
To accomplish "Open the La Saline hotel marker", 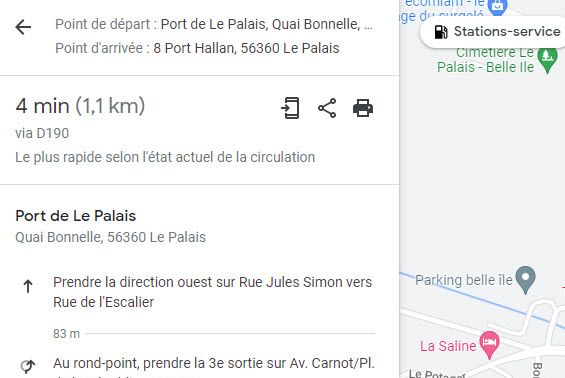I will coord(489,344).
